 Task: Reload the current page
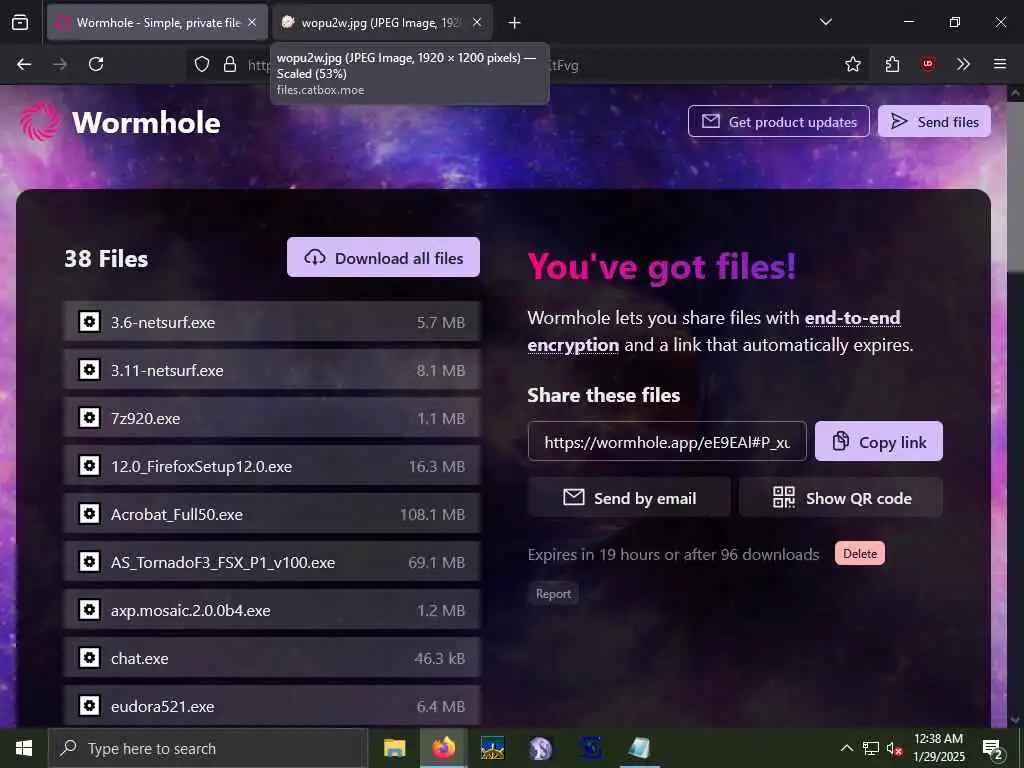click(96, 64)
